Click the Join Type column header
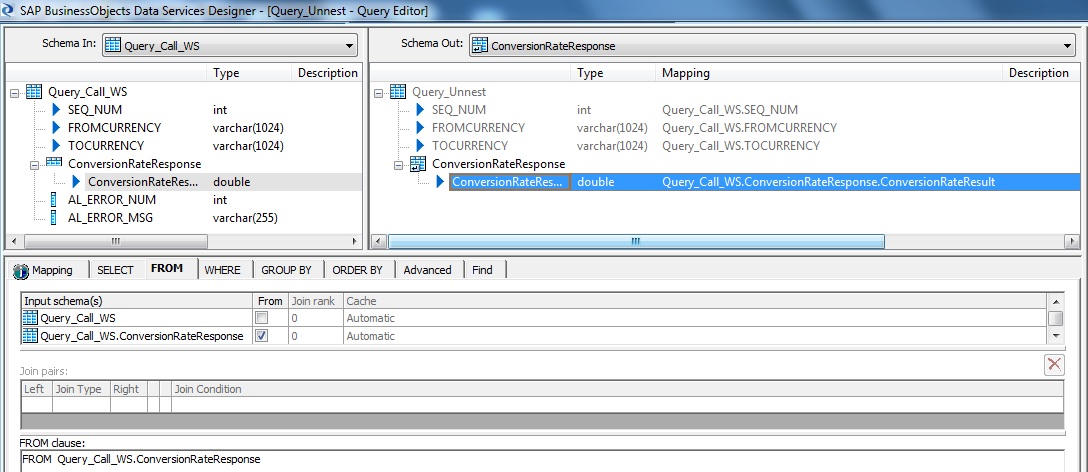The width and height of the screenshot is (1088, 472). (x=81, y=389)
